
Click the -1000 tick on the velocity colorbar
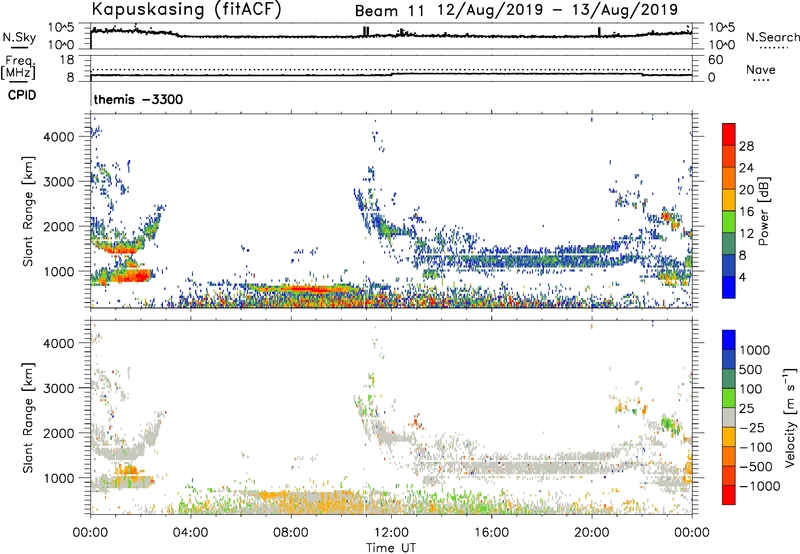point(759,486)
